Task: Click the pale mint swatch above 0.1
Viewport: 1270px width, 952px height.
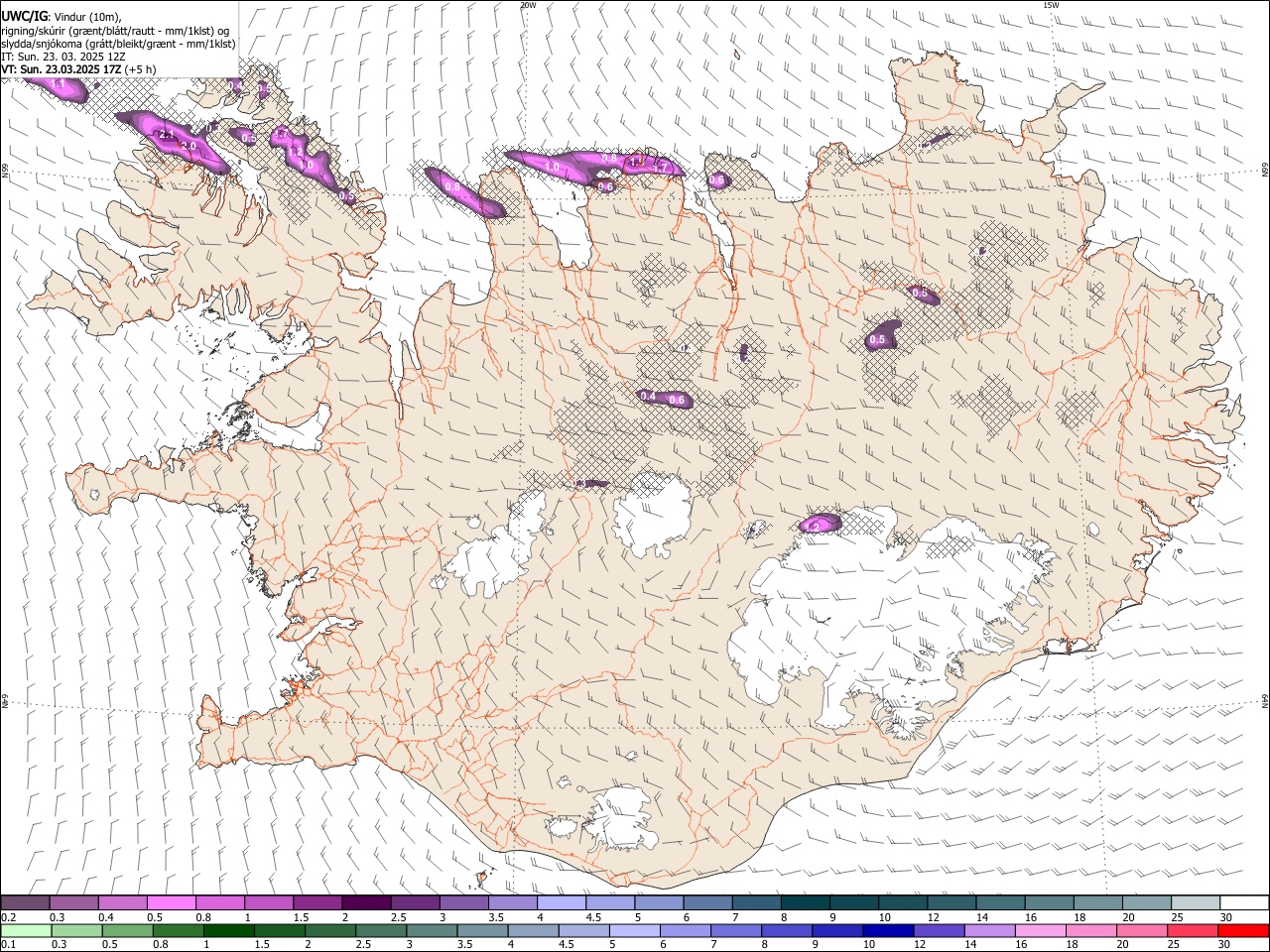Action: tap(26, 931)
